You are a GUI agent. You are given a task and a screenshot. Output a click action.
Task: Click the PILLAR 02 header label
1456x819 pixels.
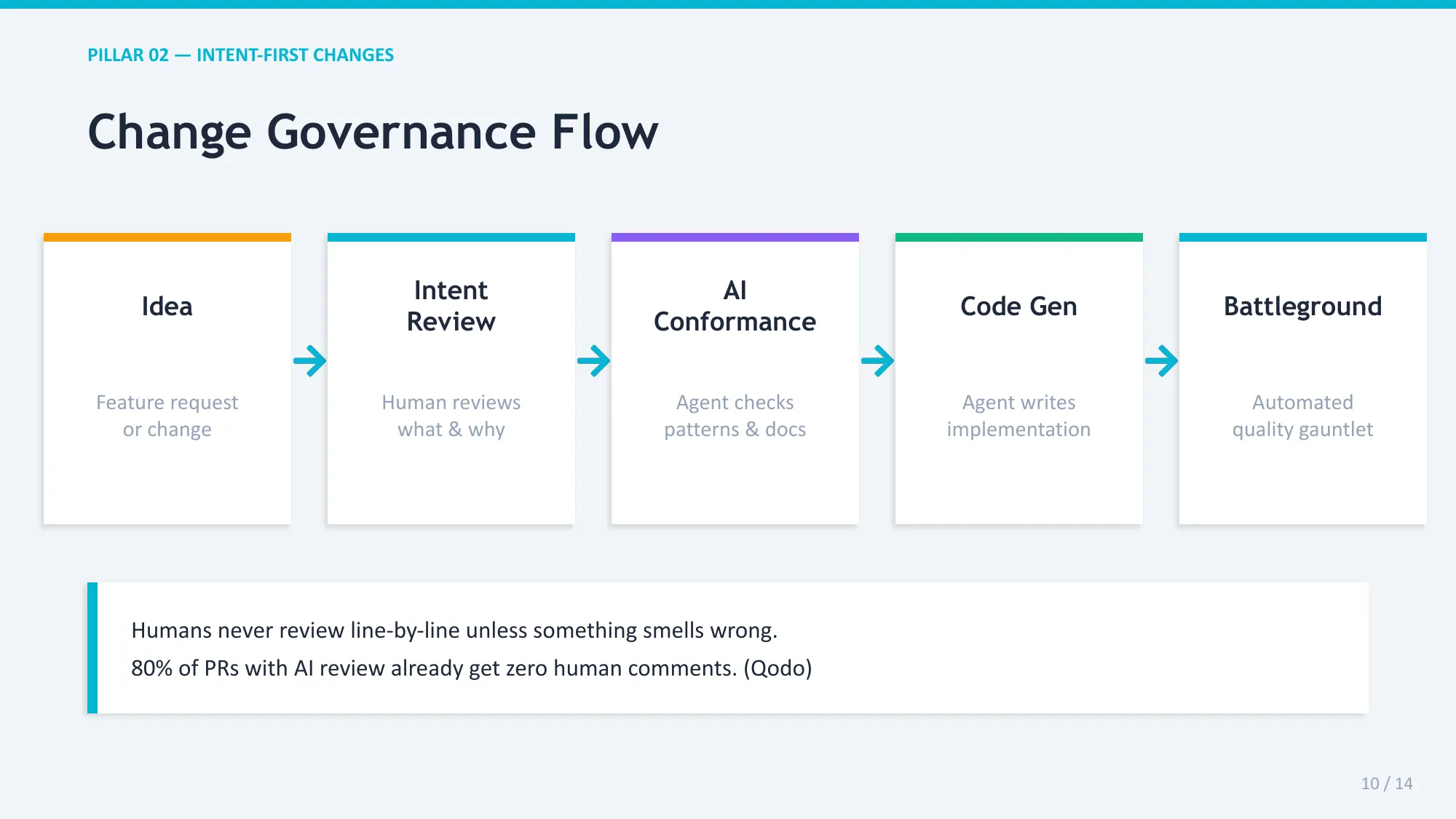click(x=130, y=55)
